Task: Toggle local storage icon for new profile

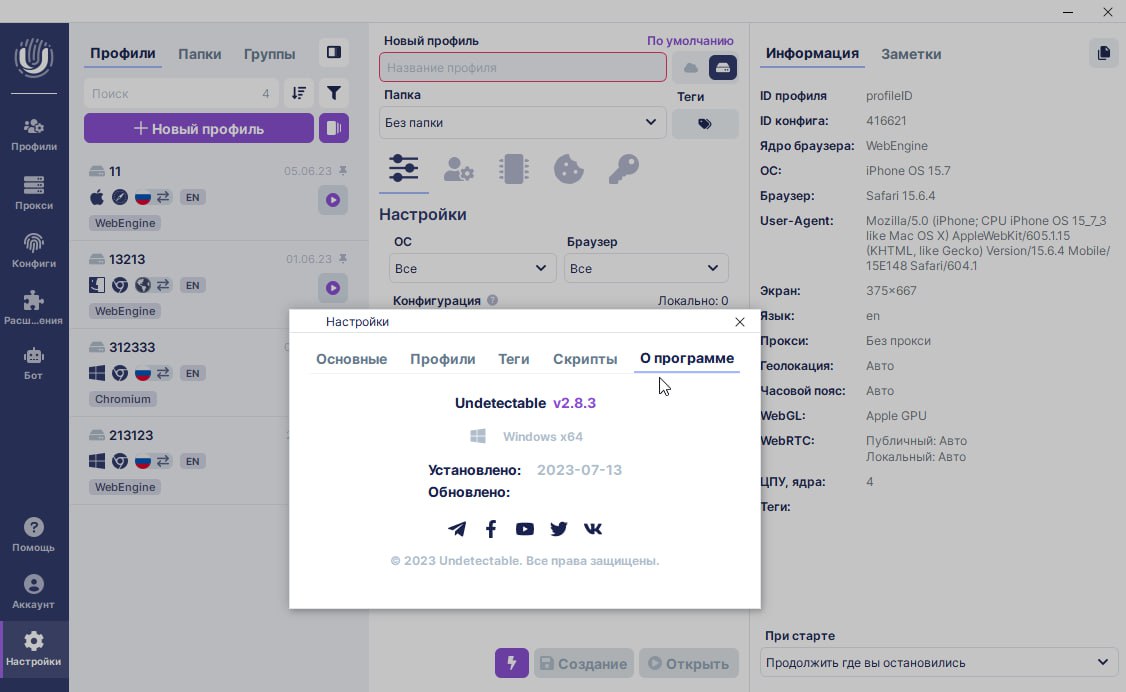Action: [x=723, y=67]
